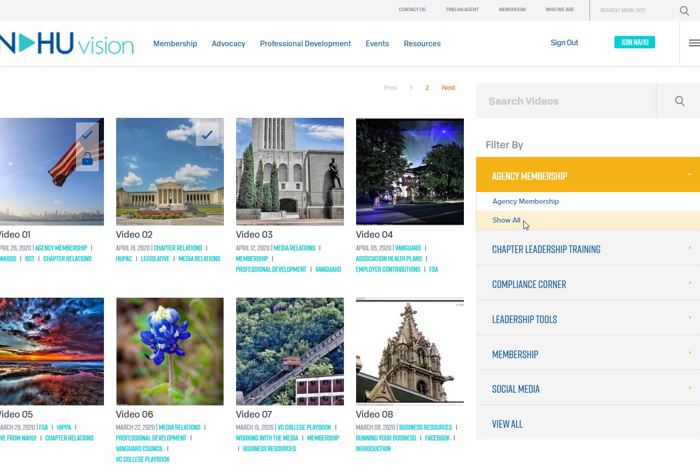The width and height of the screenshot is (700, 475).
Task: Open the Events navigation menu
Action: tap(377, 43)
